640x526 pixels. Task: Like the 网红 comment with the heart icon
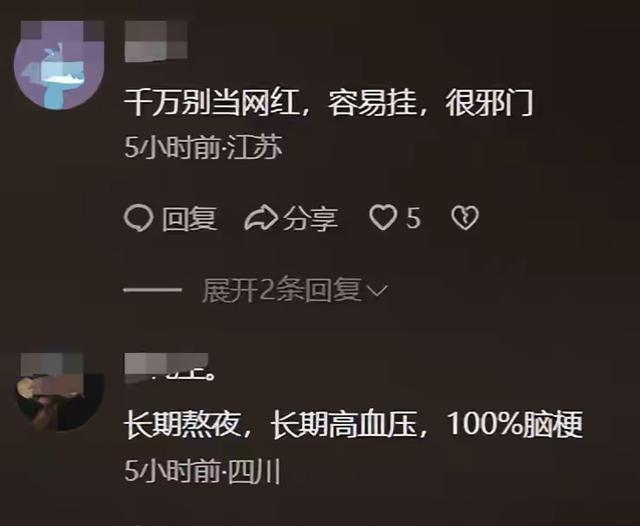tap(383, 218)
